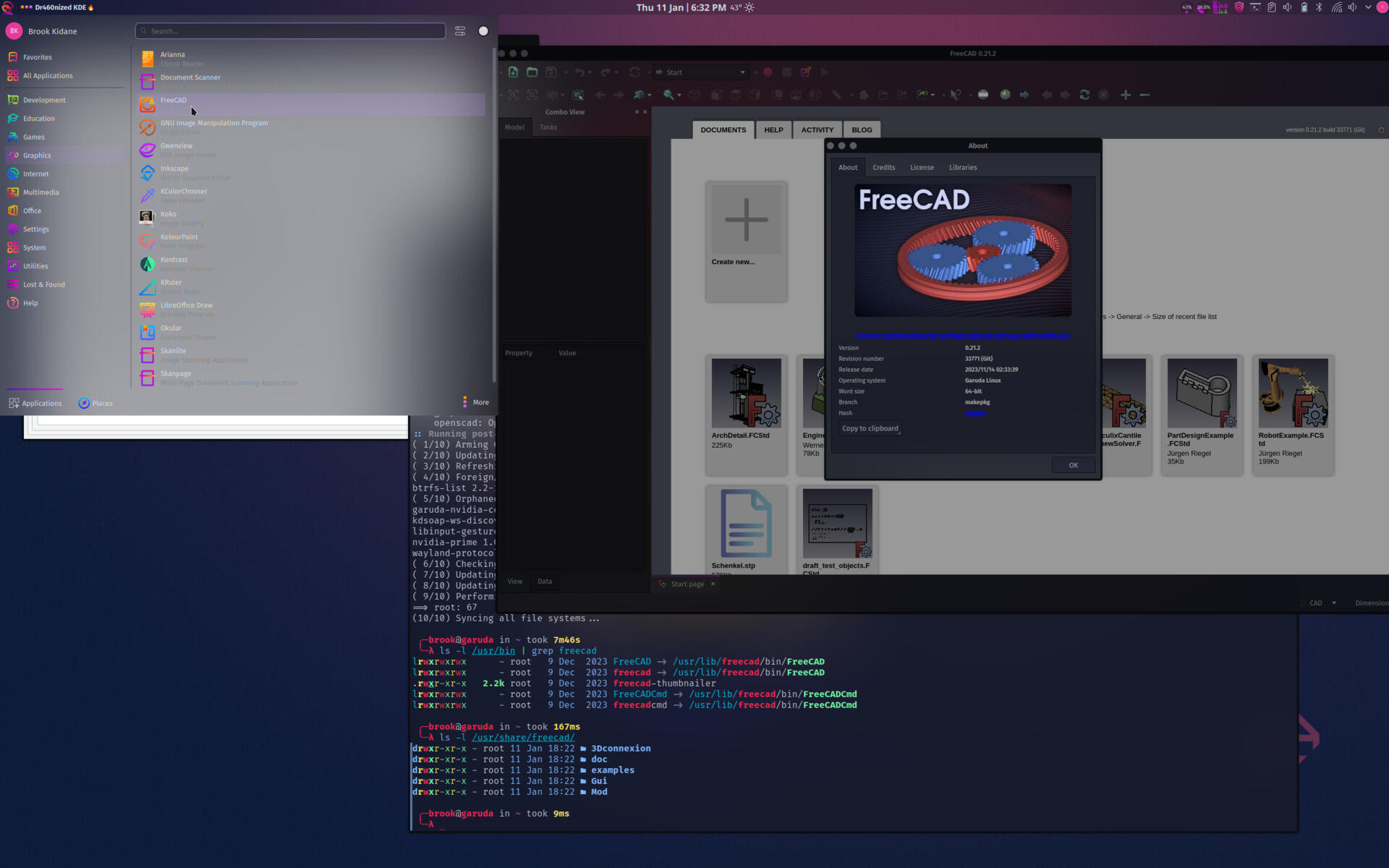Click the save document icon
Screen dimensions: 1389x868
(x=551, y=72)
